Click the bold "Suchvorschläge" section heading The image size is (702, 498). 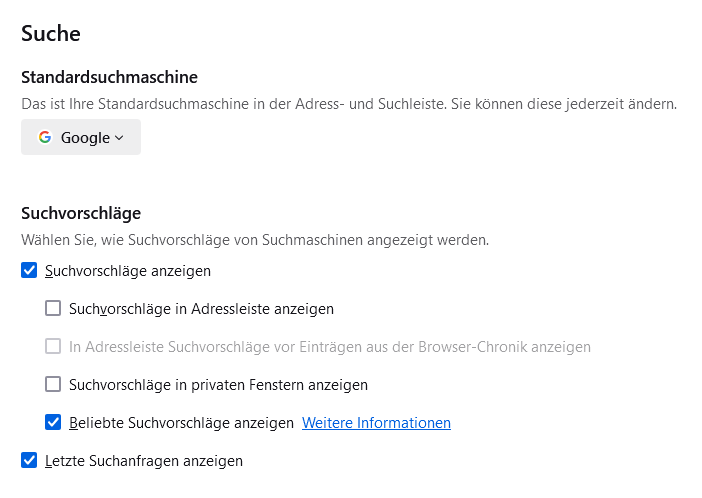81,213
